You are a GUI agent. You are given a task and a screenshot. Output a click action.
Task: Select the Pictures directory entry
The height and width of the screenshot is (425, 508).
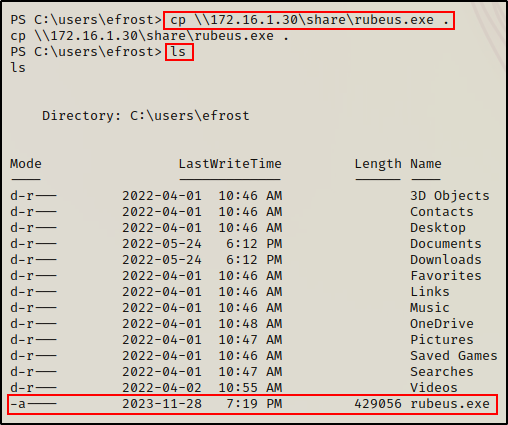[x=442, y=340]
